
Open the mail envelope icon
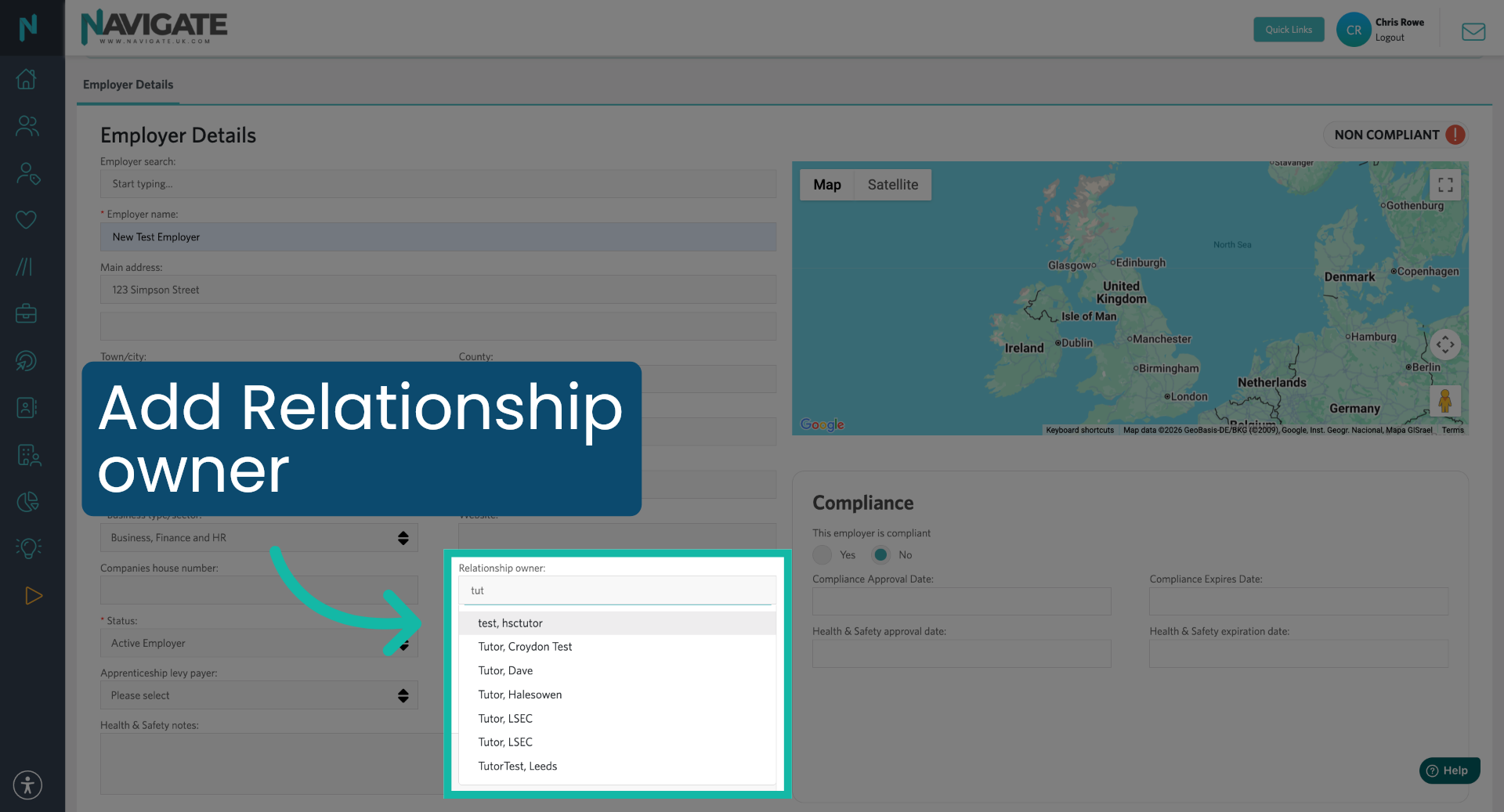tap(1473, 31)
